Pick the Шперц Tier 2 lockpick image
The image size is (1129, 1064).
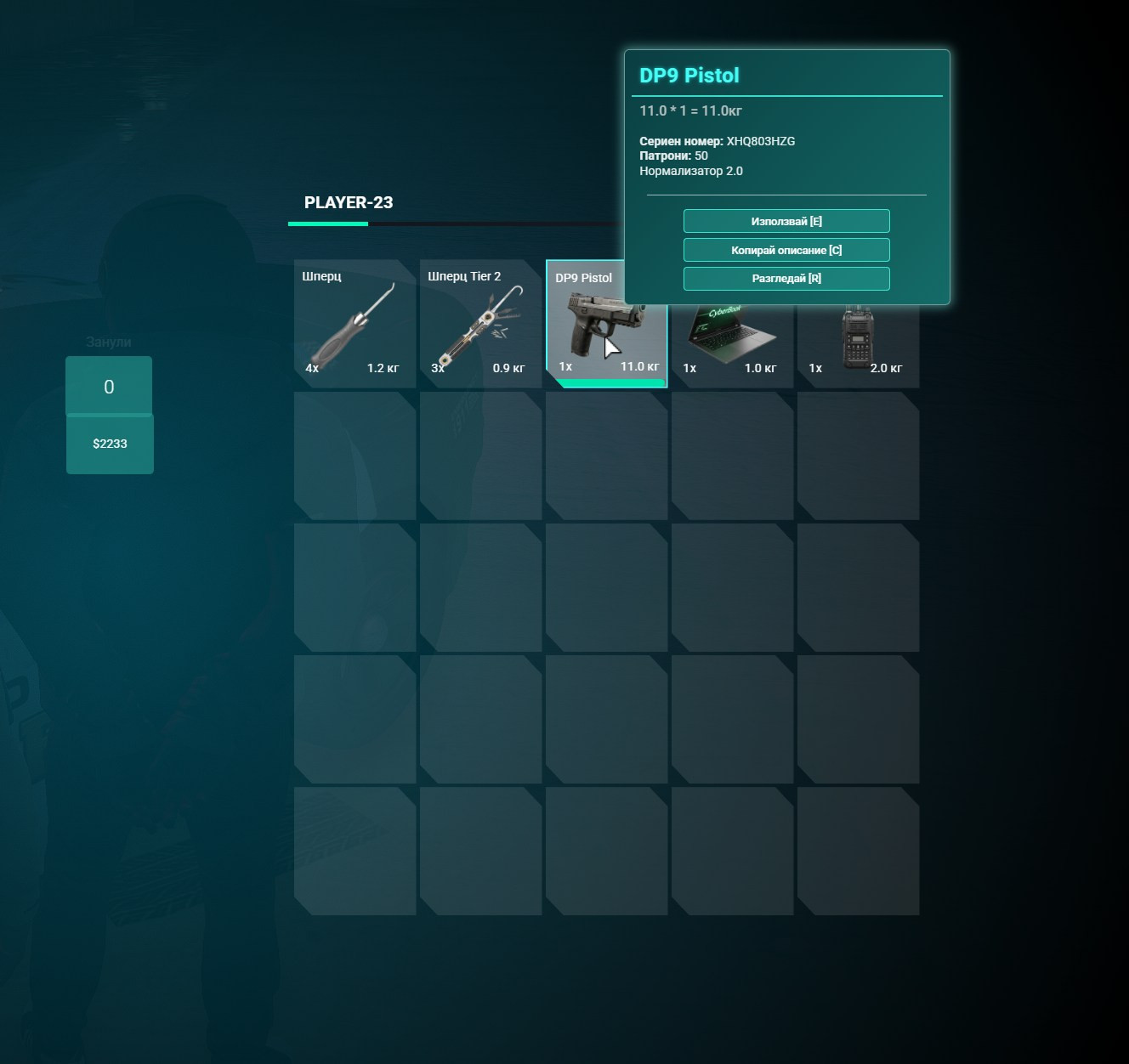point(480,325)
